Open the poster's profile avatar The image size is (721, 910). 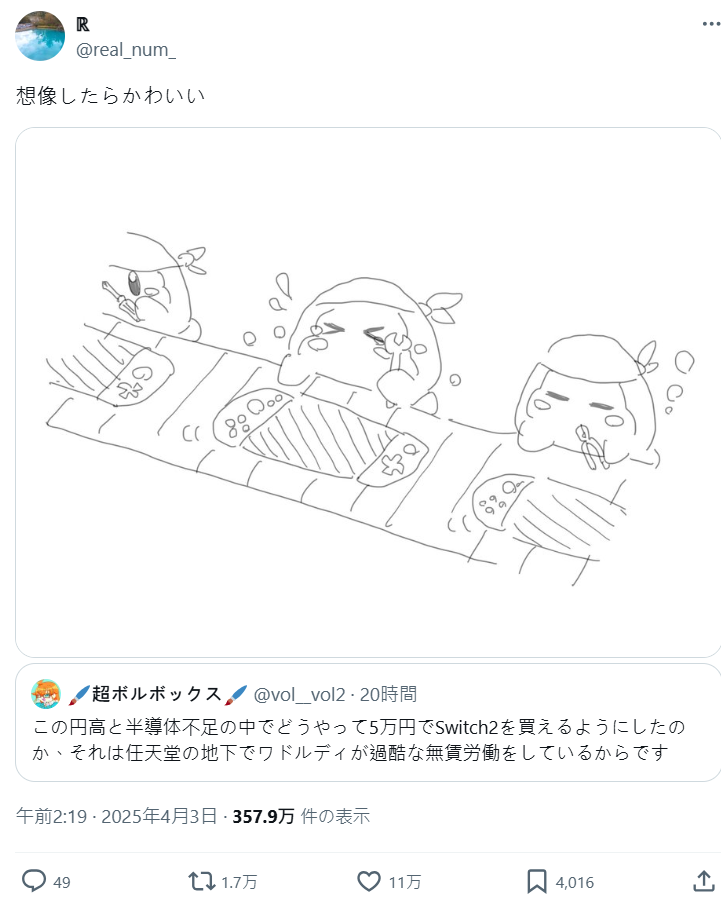pos(40,36)
